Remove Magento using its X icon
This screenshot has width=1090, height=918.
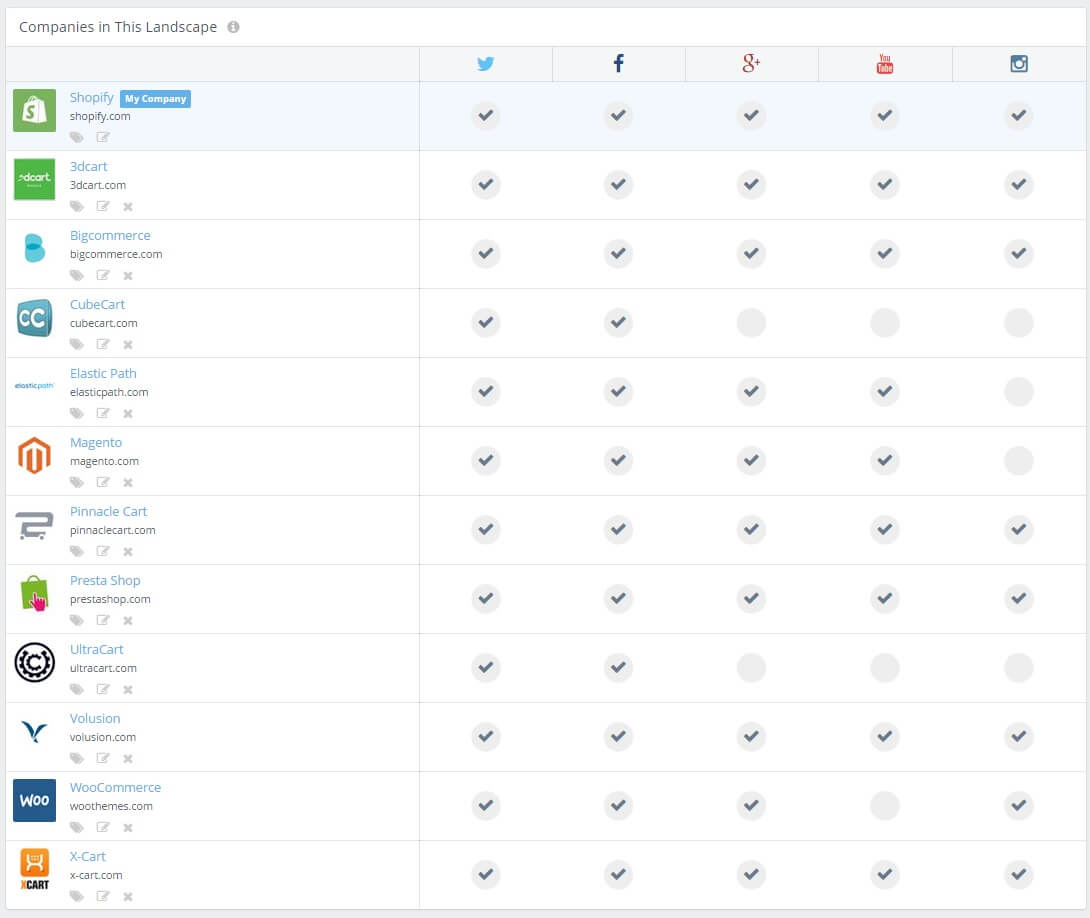(x=128, y=482)
